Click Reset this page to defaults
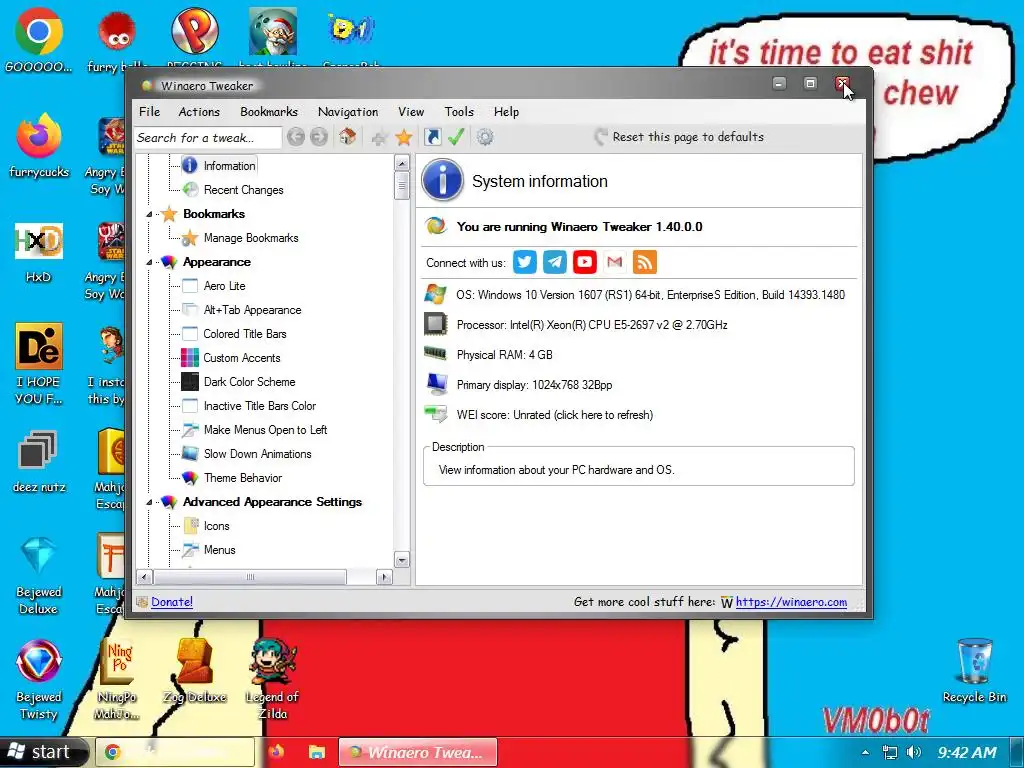This screenshot has width=1024, height=768. click(679, 137)
